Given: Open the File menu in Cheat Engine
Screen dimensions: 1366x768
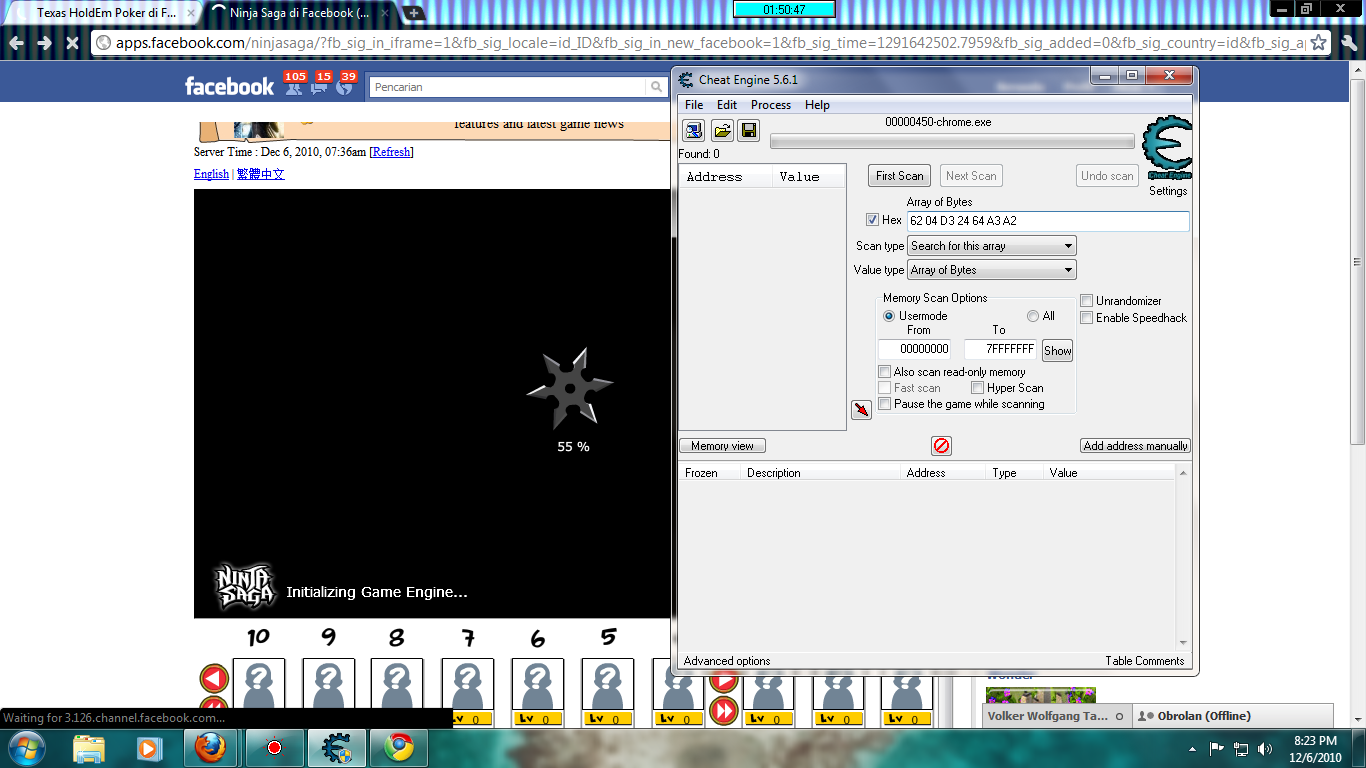Looking at the screenshot, I should pyautogui.click(x=694, y=105).
